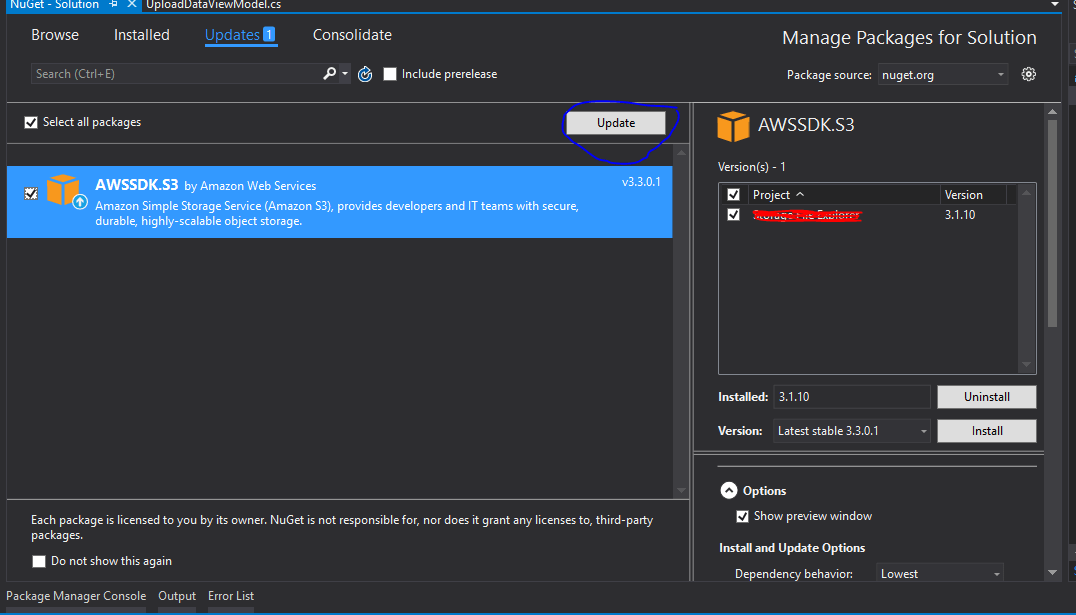Open the Version Latest stable dropdown

pyautogui.click(x=925, y=430)
